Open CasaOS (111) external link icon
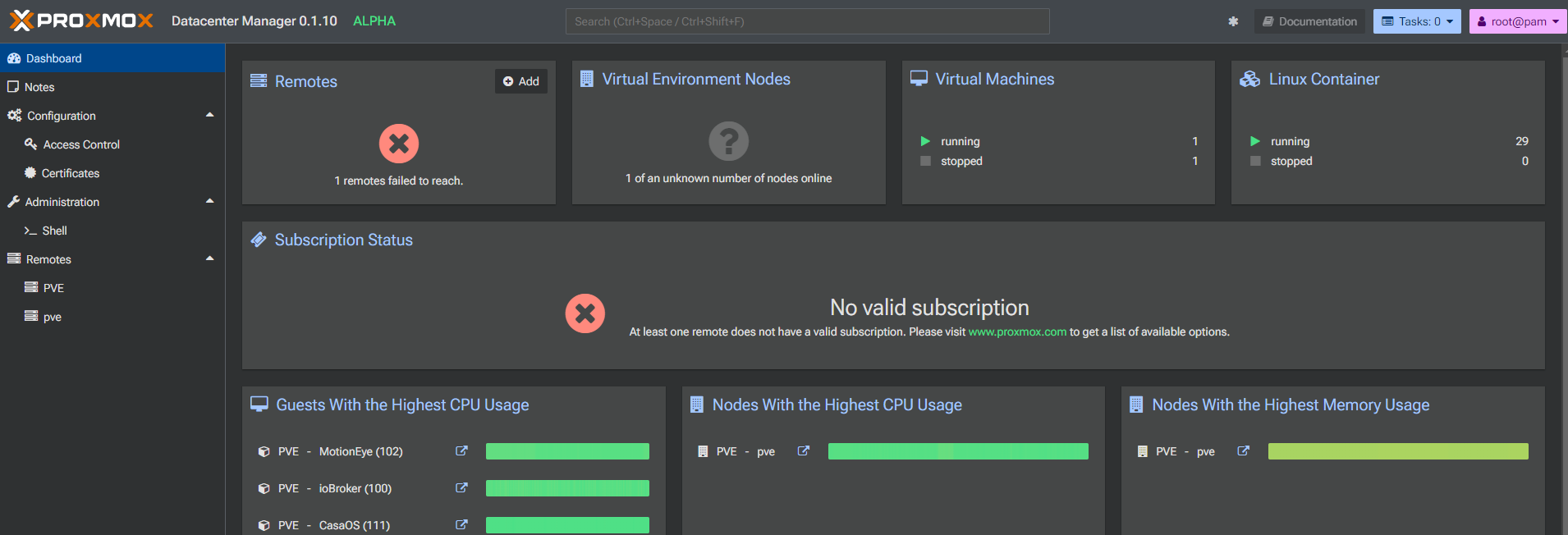Image resolution: width=1568 pixels, height=535 pixels. point(461,525)
